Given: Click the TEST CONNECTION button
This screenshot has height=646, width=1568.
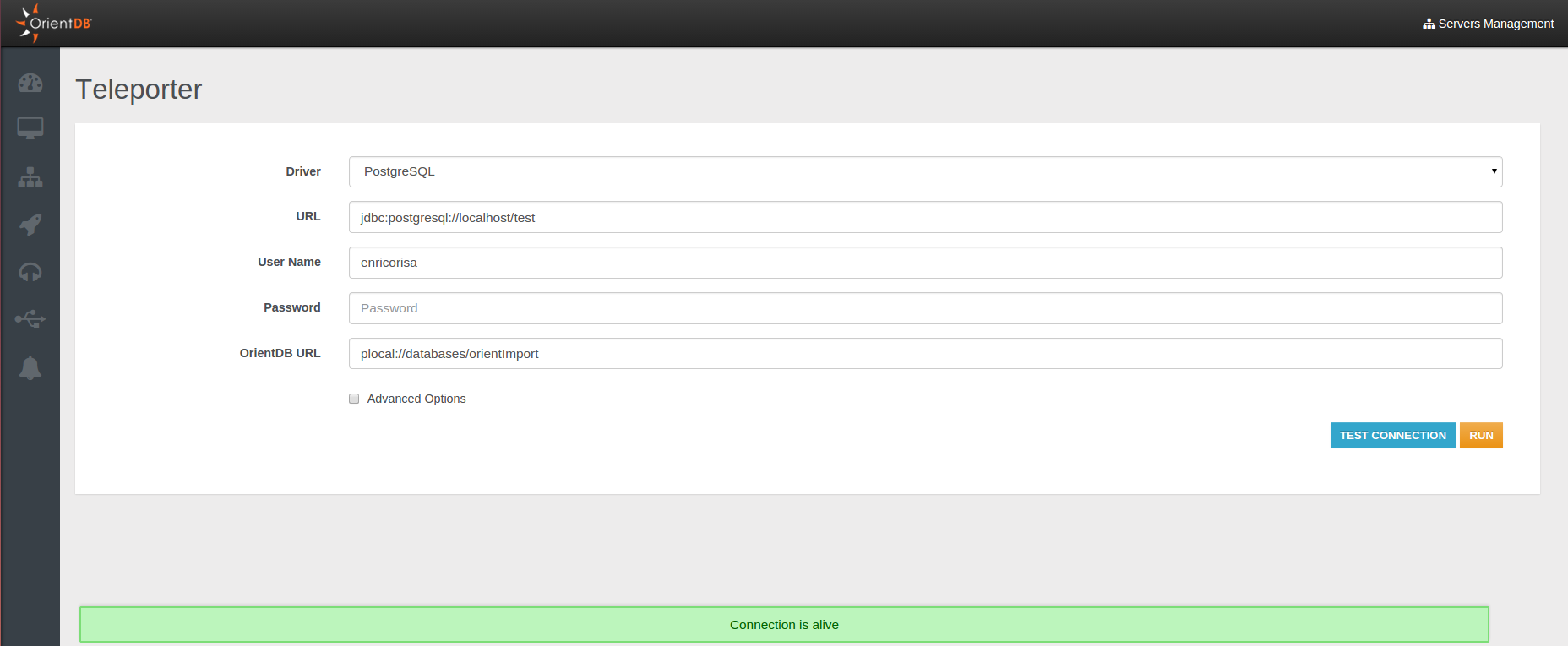Looking at the screenshot, I should [x=1392, y=435].
